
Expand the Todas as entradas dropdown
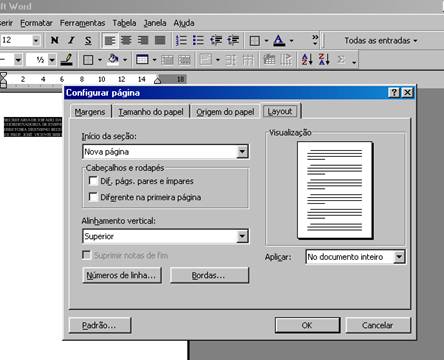(381, 41)
